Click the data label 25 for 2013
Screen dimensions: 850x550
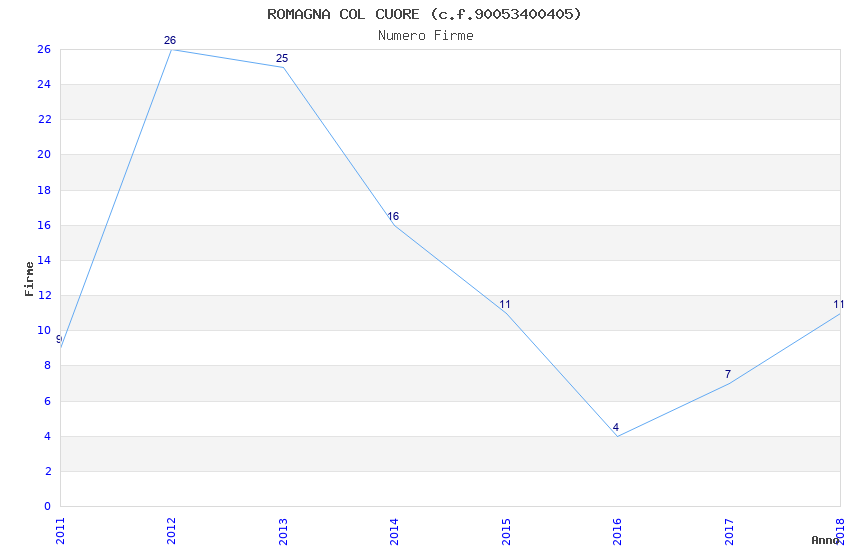click(x=282, y=58)
